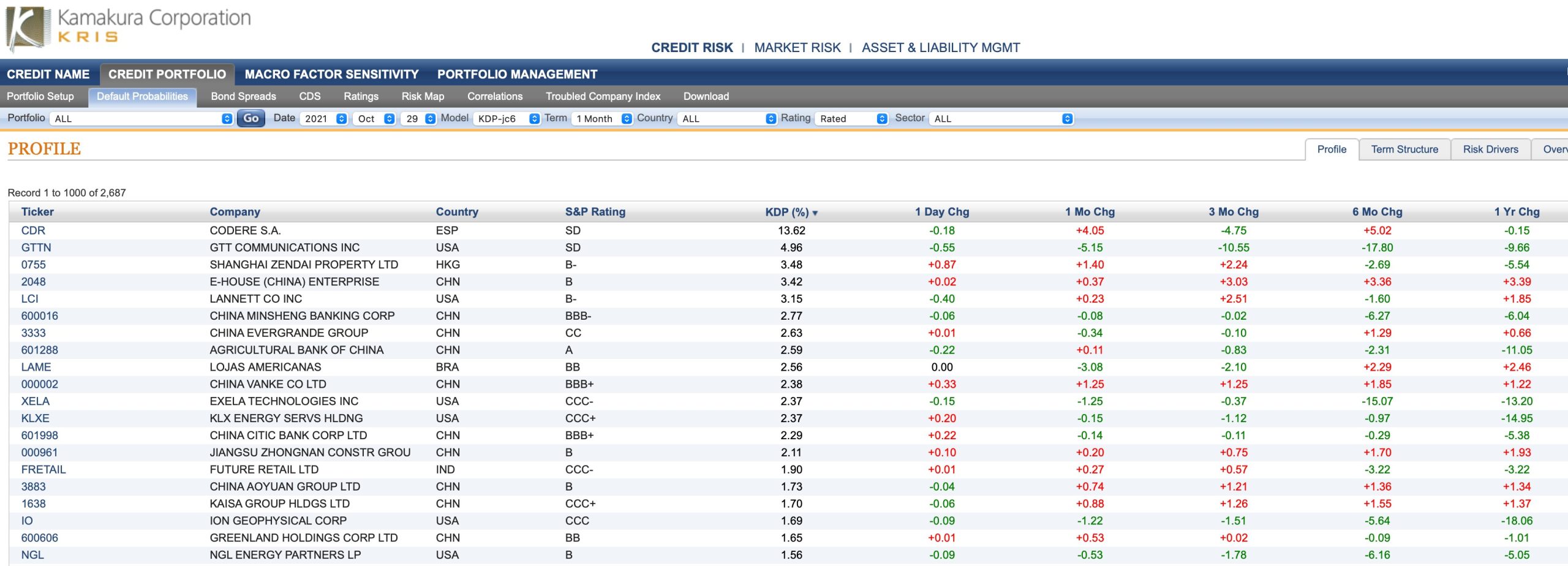This screenshot has height=566, width=1568.
Task: Open the Download submenu
Action: [706, 96]
